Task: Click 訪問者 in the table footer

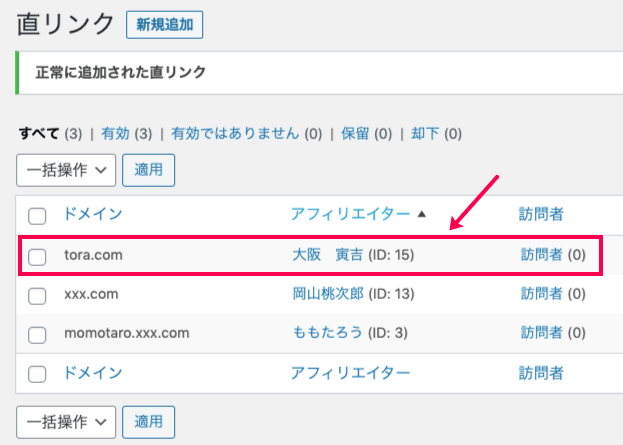Action: (541, 373)
